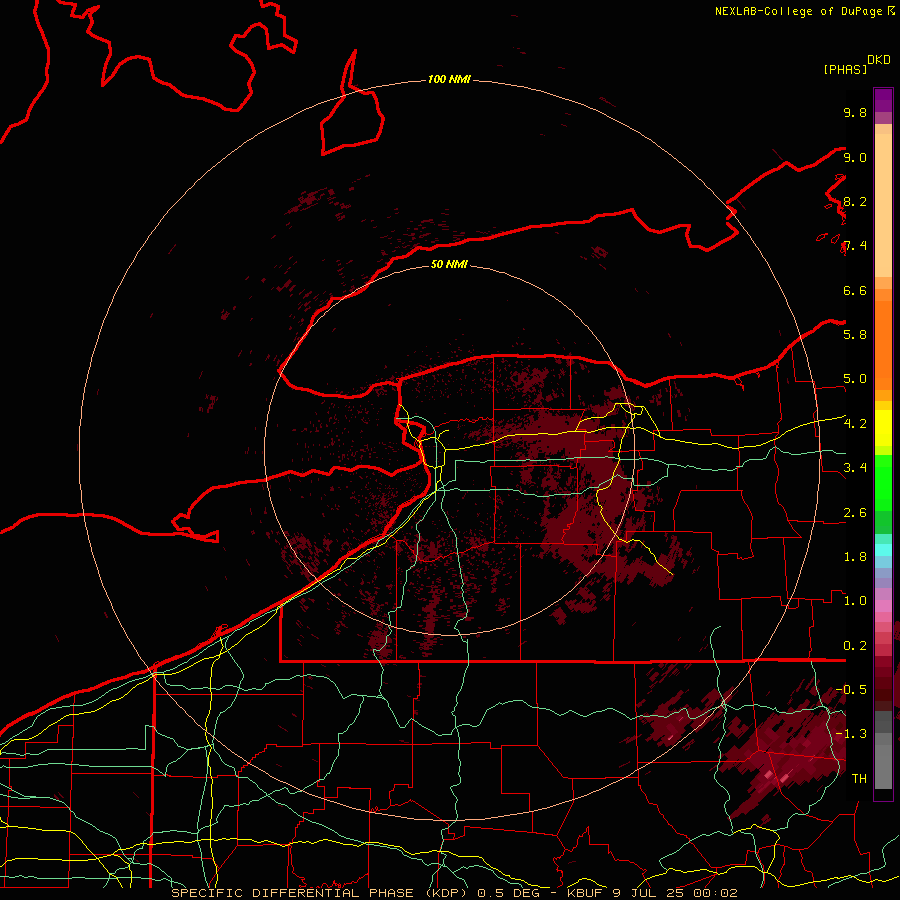Click the "50 NMI" range ring label
This screenshot has height=900, width=900.
pyautogui.click(x=449, y=264)
